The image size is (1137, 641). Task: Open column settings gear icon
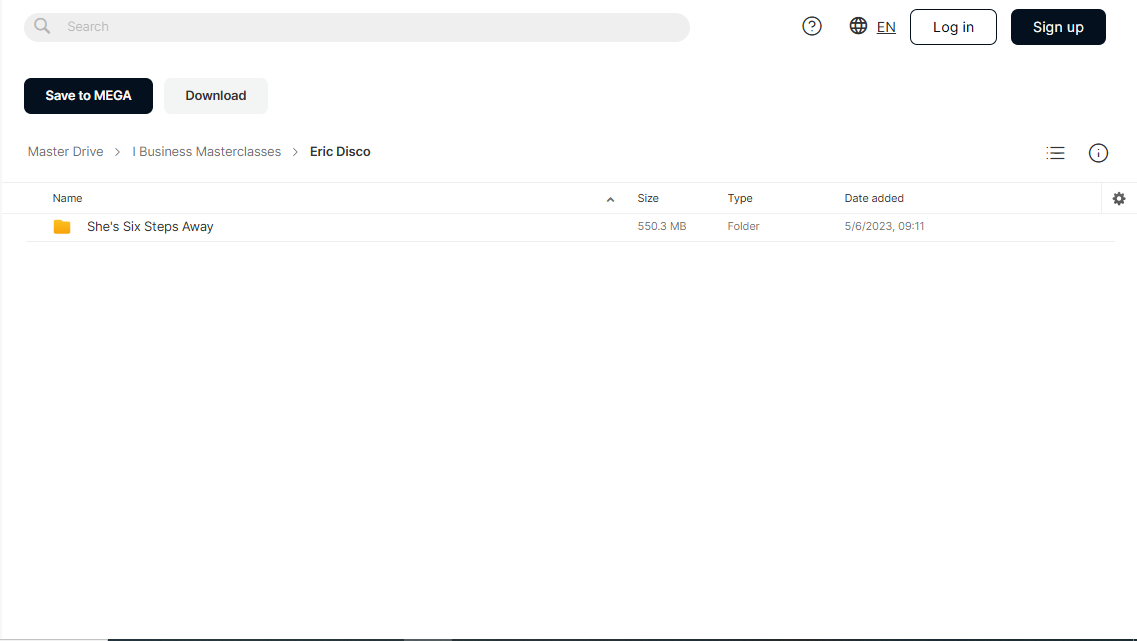click(1119, 198)
